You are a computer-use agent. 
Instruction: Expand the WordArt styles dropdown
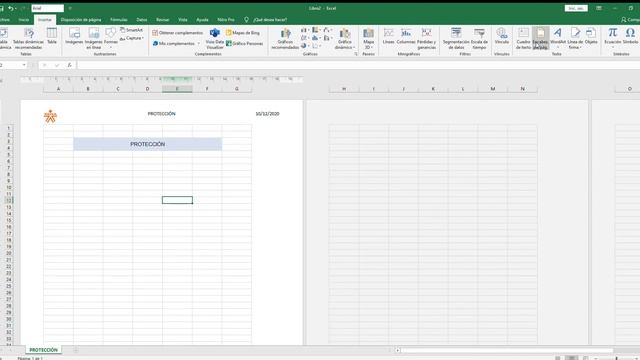558,47
